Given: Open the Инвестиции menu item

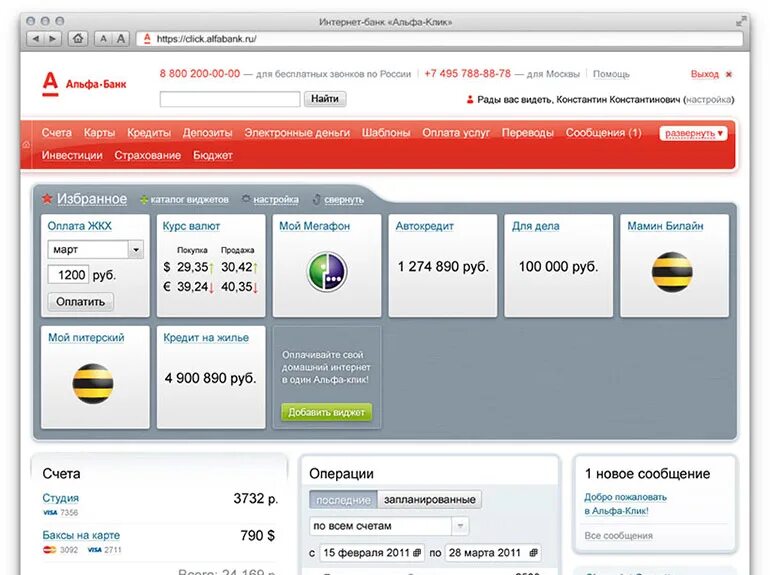Looking at the screenshot, I should (x=72, y=155).
